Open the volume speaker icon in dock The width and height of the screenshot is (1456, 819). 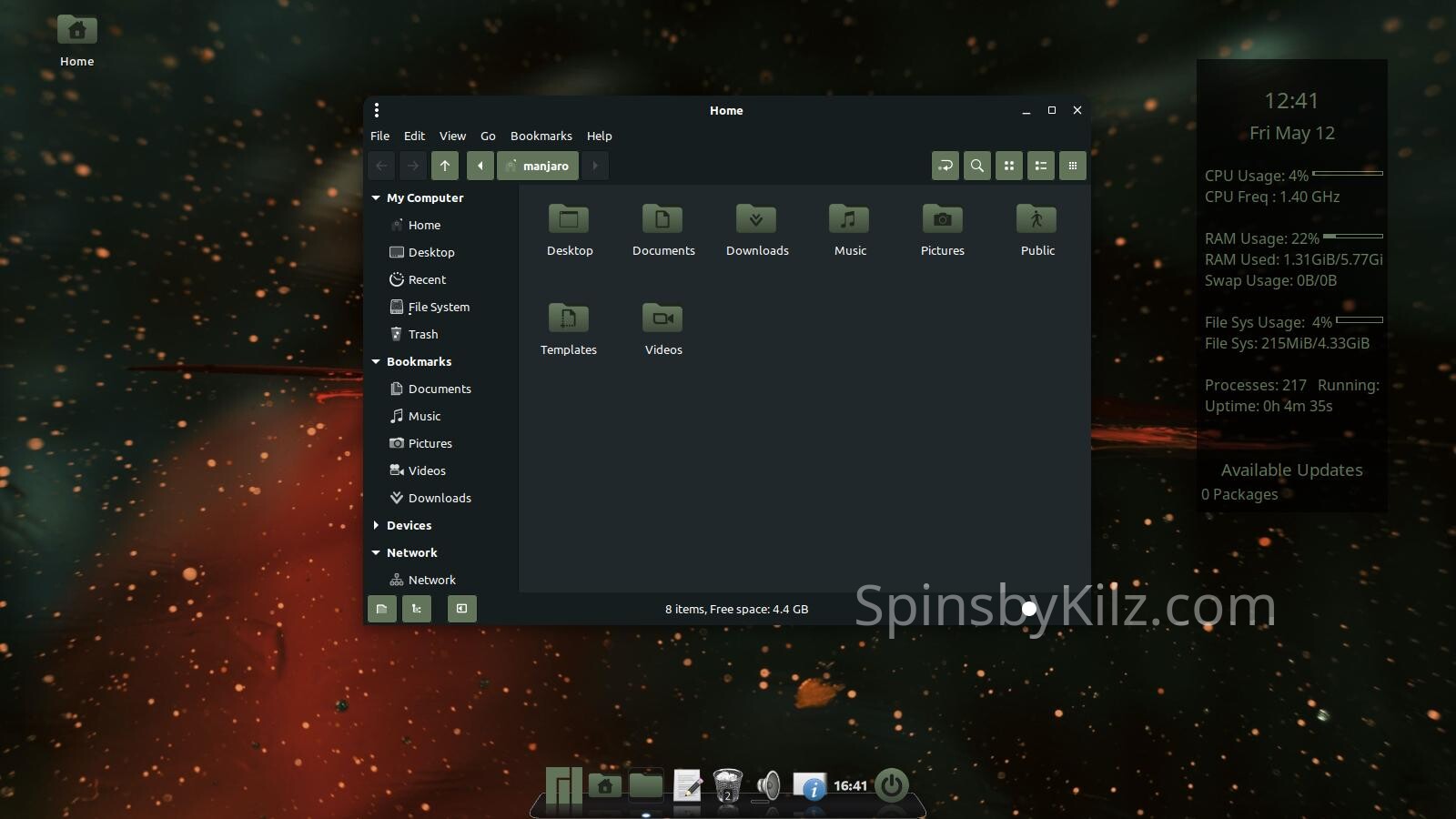click(768, 784)
